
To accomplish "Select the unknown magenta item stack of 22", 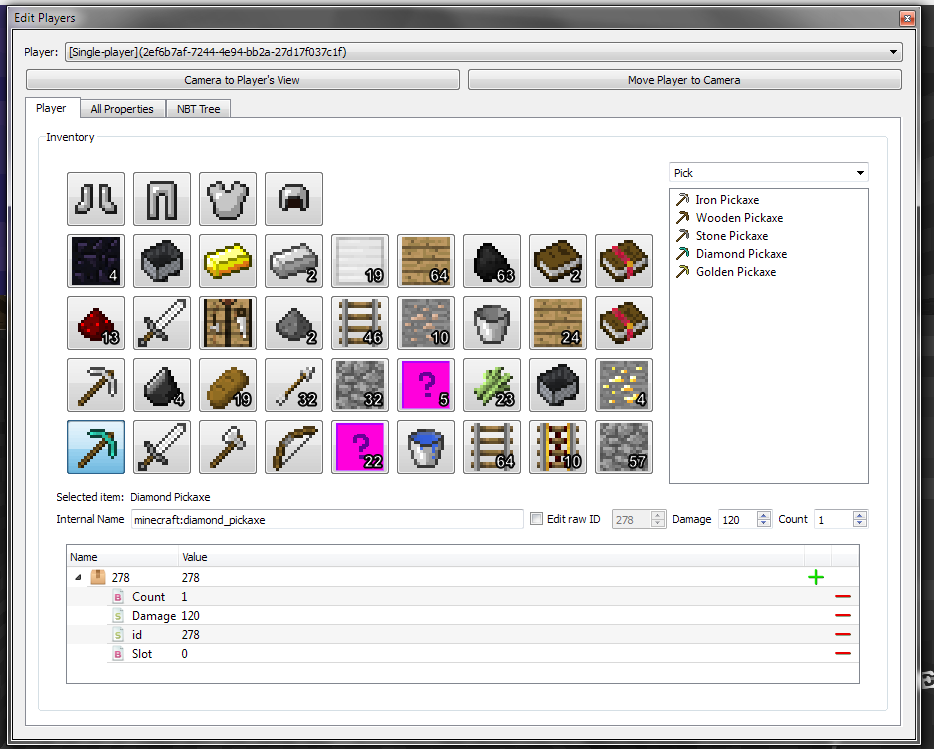I will 360,447.
